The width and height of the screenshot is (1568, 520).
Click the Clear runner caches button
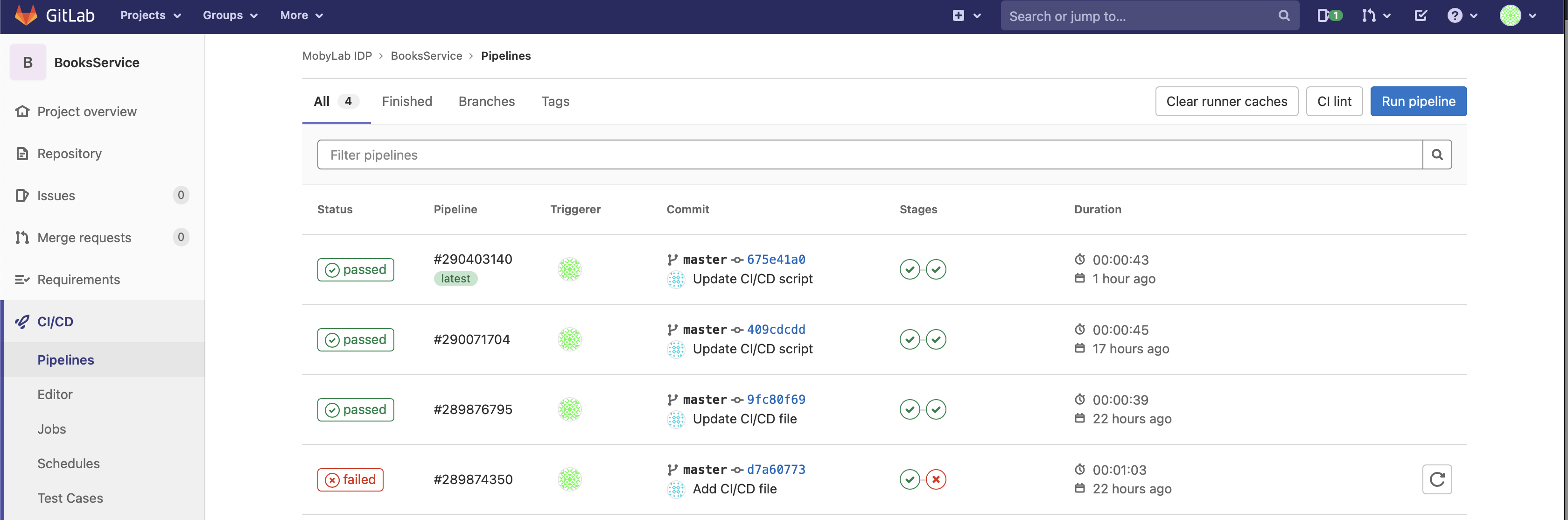pyautogui.click(x=1226, y=101)
